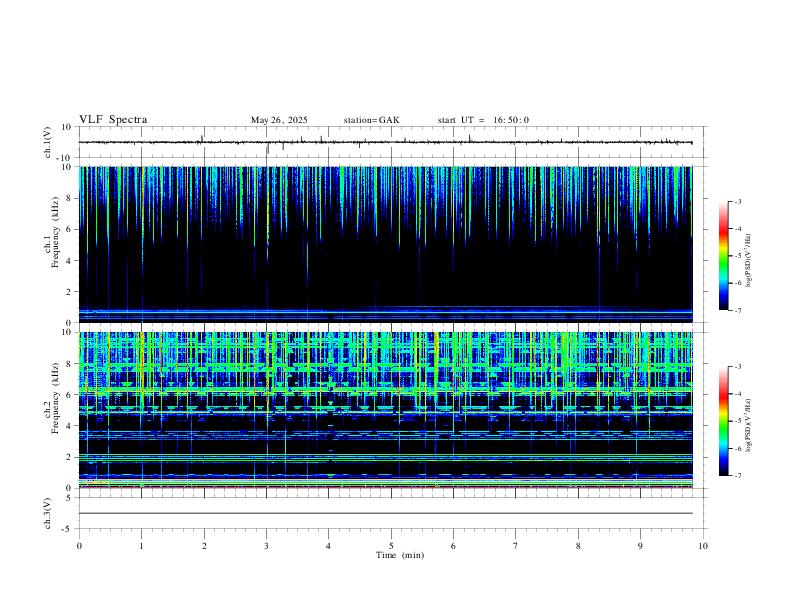Click the ch.1 'Frequency (kHz)' axis label

[53, 232]
